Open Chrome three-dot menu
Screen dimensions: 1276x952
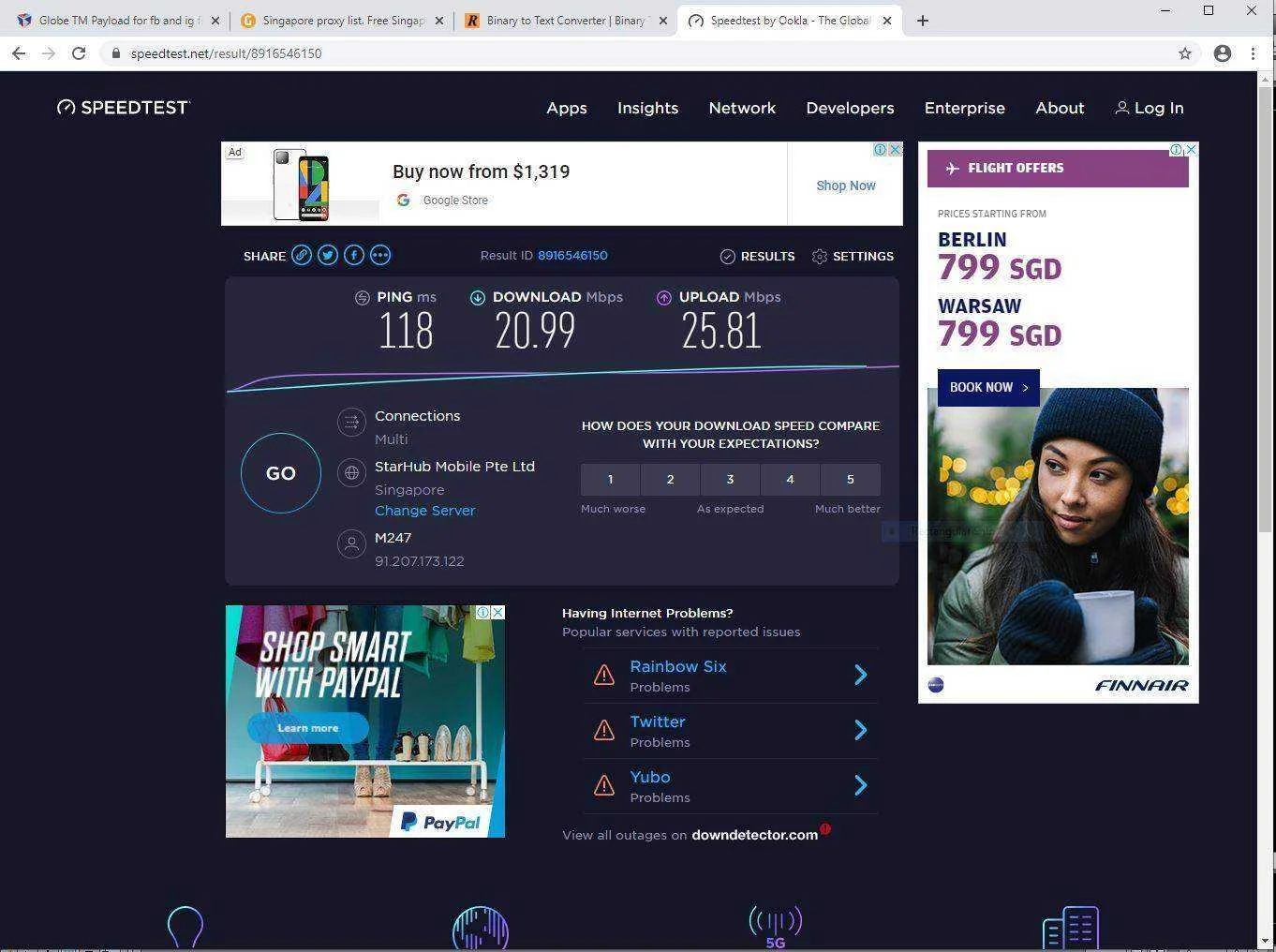point(1253,53)
